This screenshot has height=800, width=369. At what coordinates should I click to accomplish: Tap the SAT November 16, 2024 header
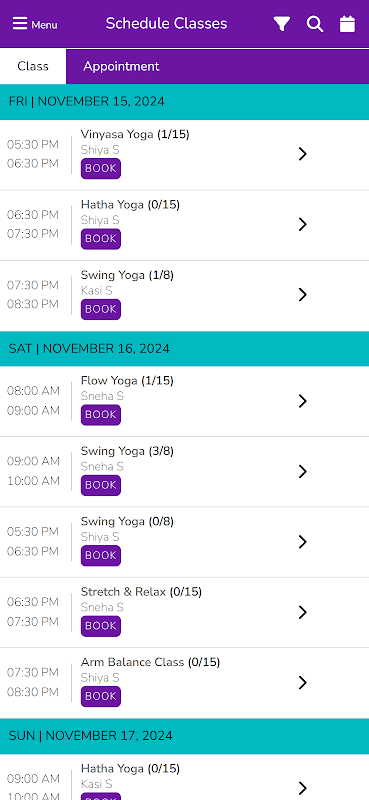[x=184, y=349]
